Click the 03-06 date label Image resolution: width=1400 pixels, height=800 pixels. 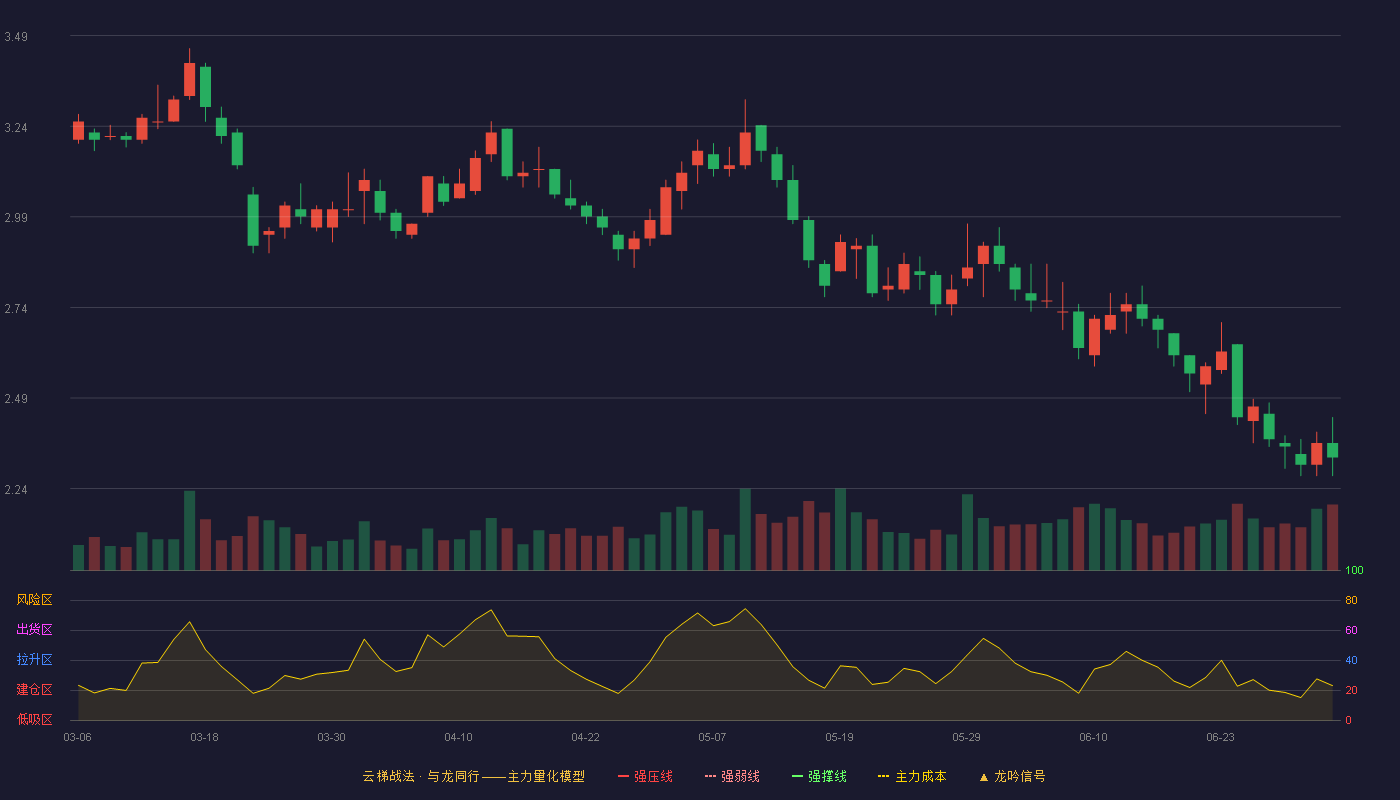pyautogui.click(x=77, y=737)
